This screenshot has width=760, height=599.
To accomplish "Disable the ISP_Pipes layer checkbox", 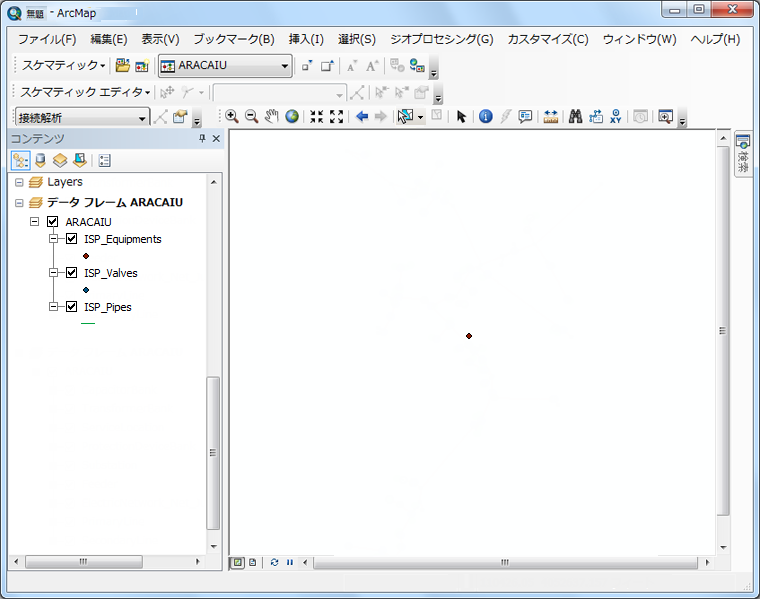I will point(72,307).
